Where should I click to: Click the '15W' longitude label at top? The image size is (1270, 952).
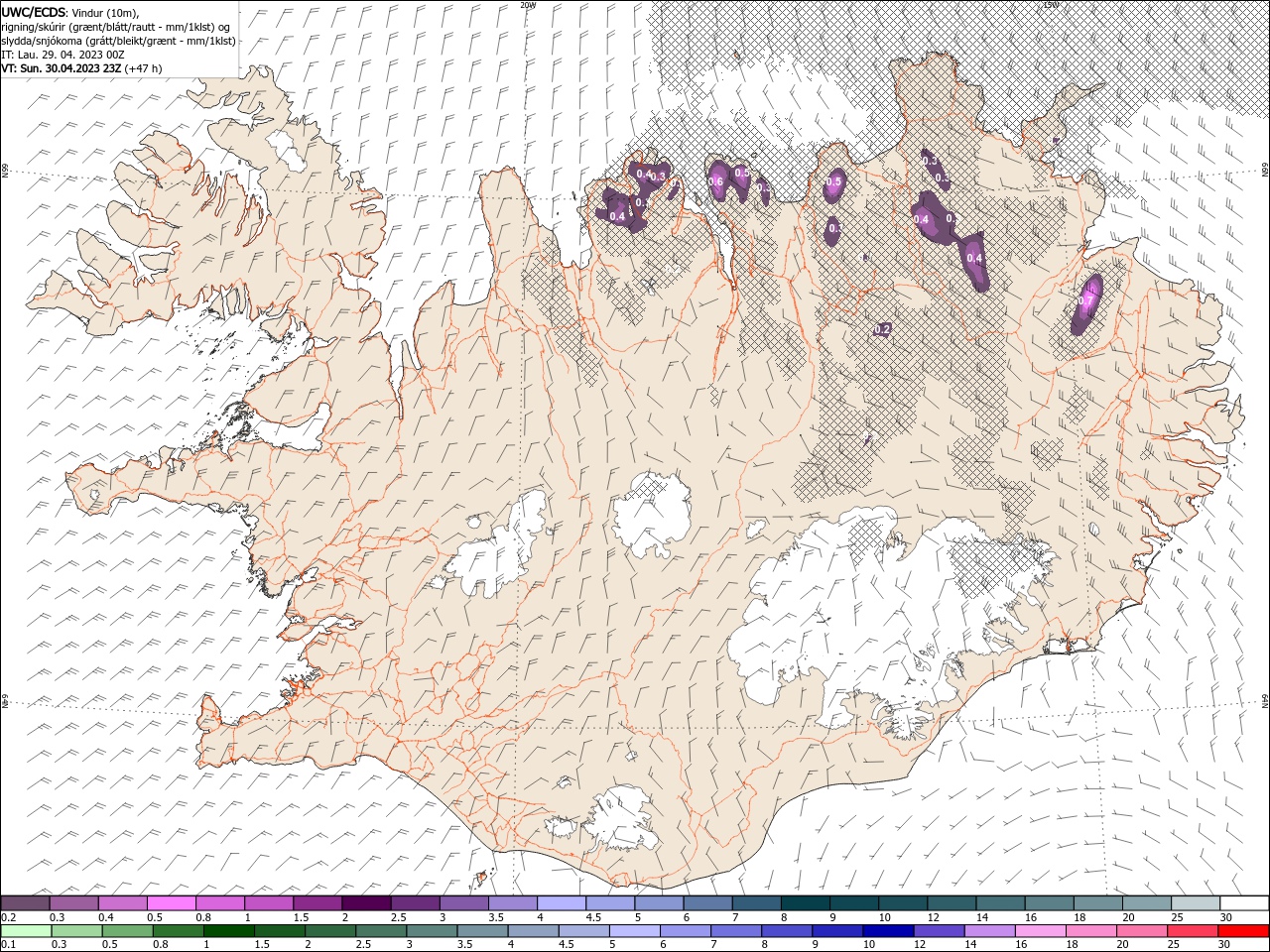click(1051, 5)
